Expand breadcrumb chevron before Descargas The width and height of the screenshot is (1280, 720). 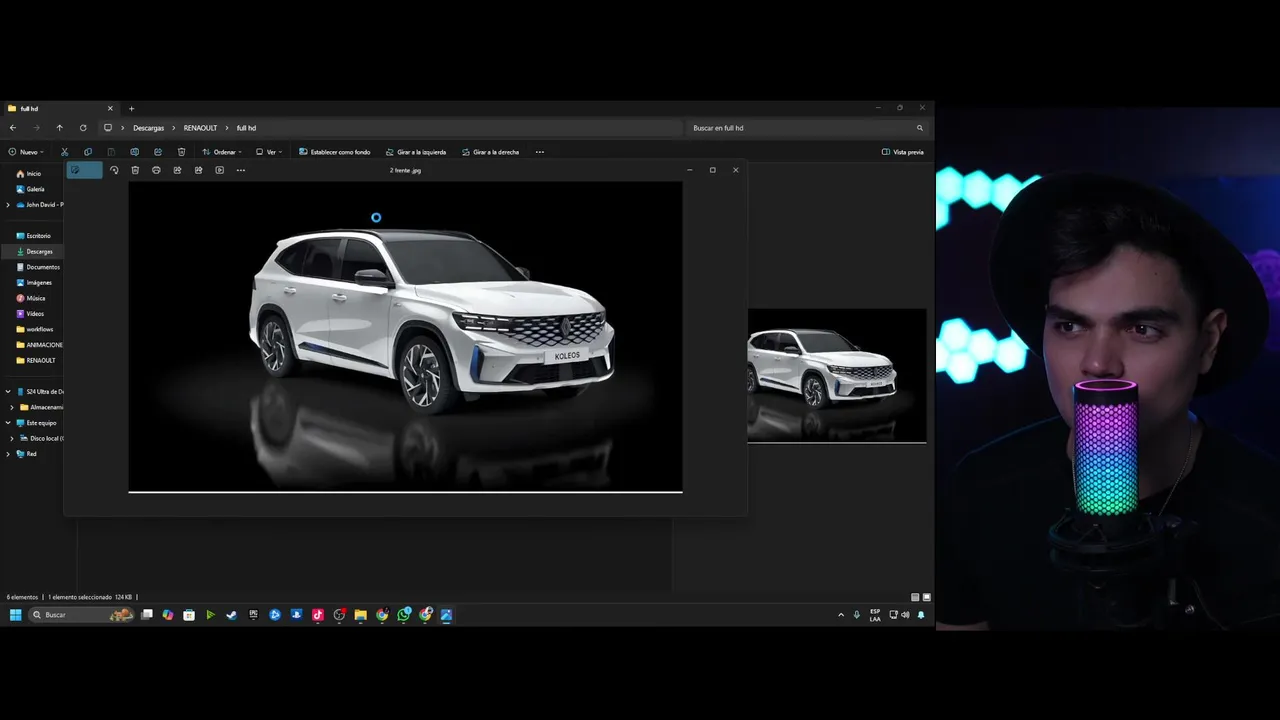123,128
